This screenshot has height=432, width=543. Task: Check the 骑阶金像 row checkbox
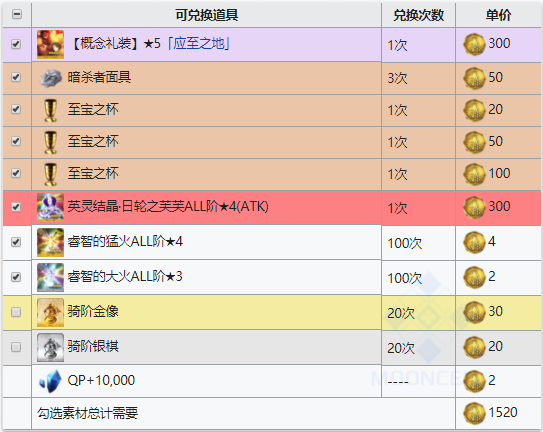pyautogui.click(x=16, y=312)
